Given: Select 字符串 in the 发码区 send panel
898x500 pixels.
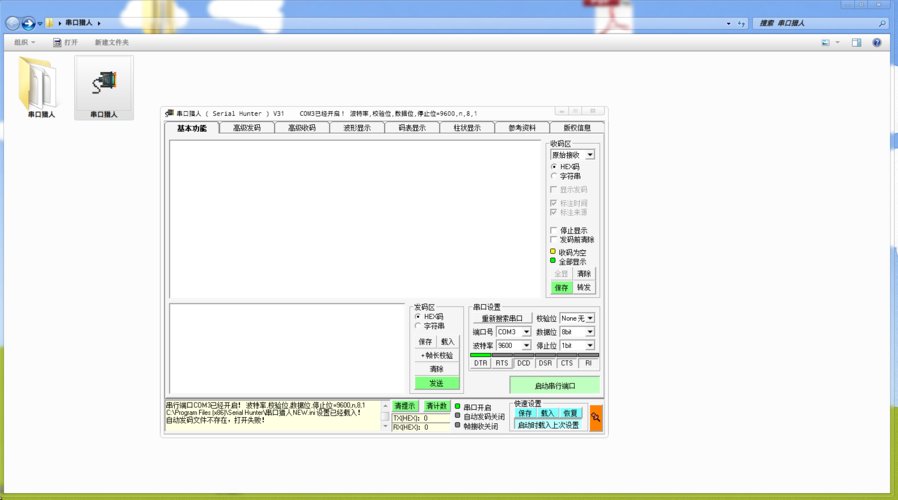Looking at the screenshot, I should click(418, 325).
